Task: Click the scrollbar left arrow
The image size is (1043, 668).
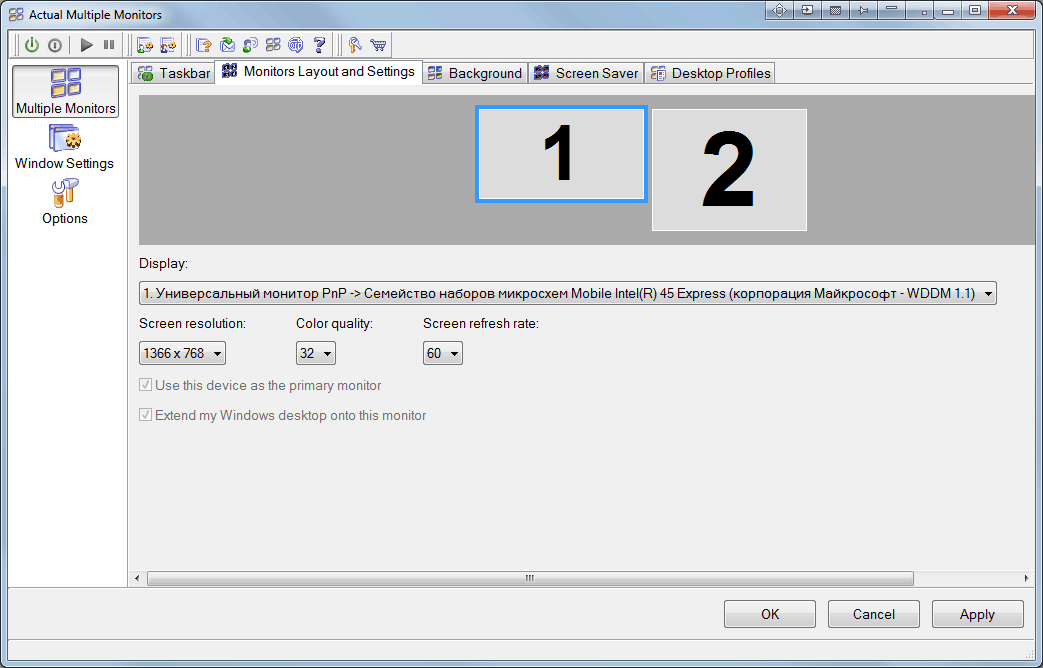Action: click(x=137, y=578)
